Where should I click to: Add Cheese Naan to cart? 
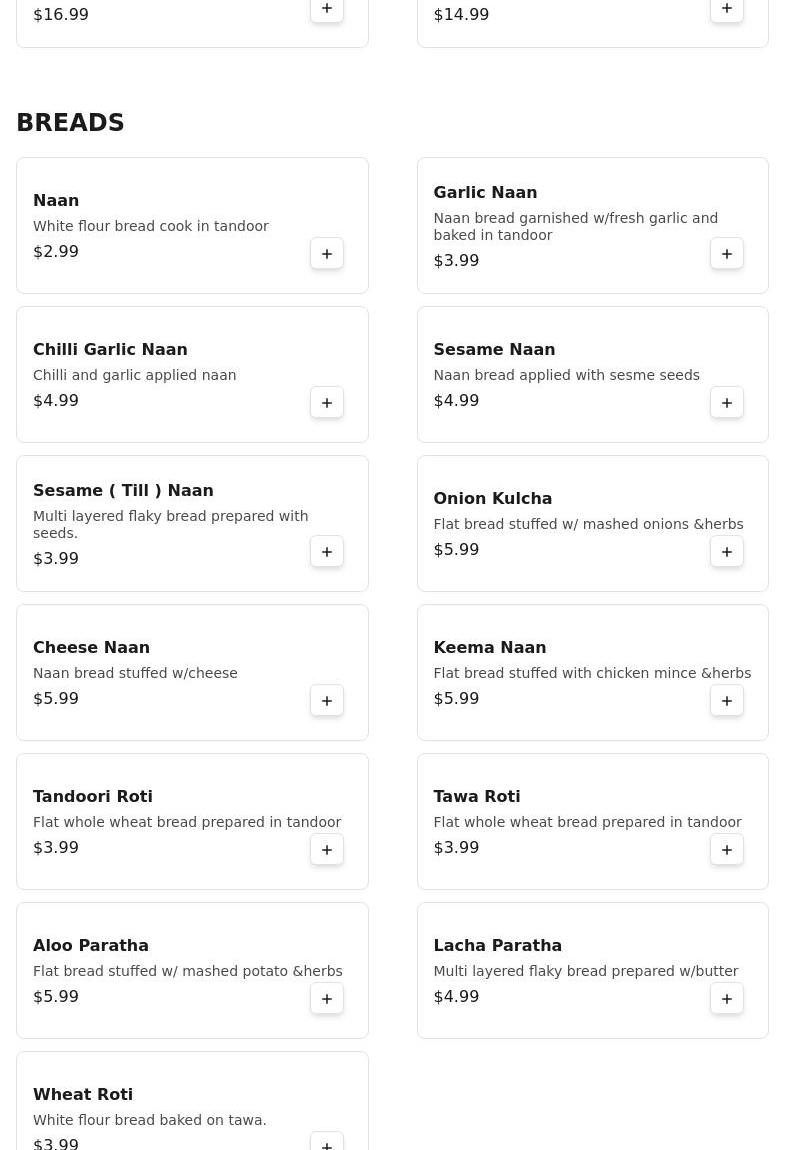point(327,701)
